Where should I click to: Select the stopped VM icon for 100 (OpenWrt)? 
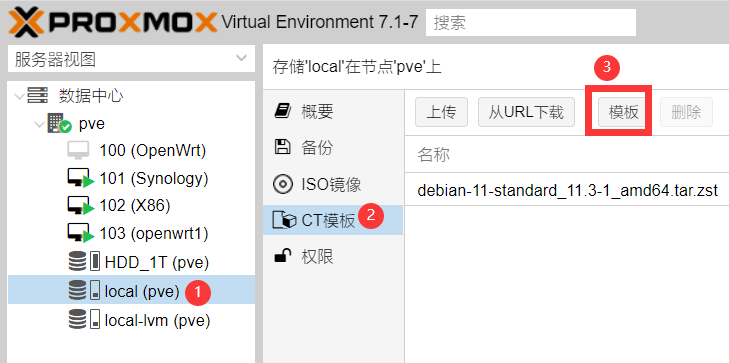[x=78, y=151]
